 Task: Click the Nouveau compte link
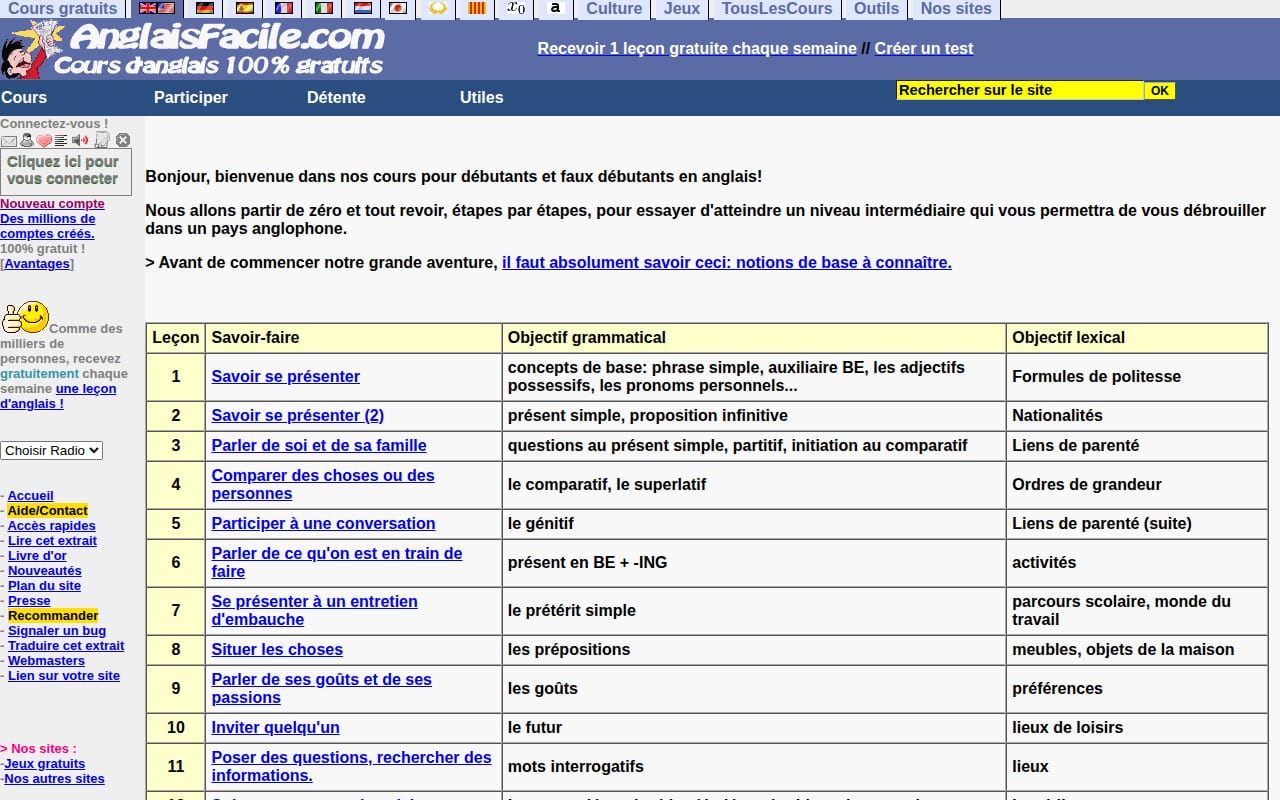(x=52, y=203)
